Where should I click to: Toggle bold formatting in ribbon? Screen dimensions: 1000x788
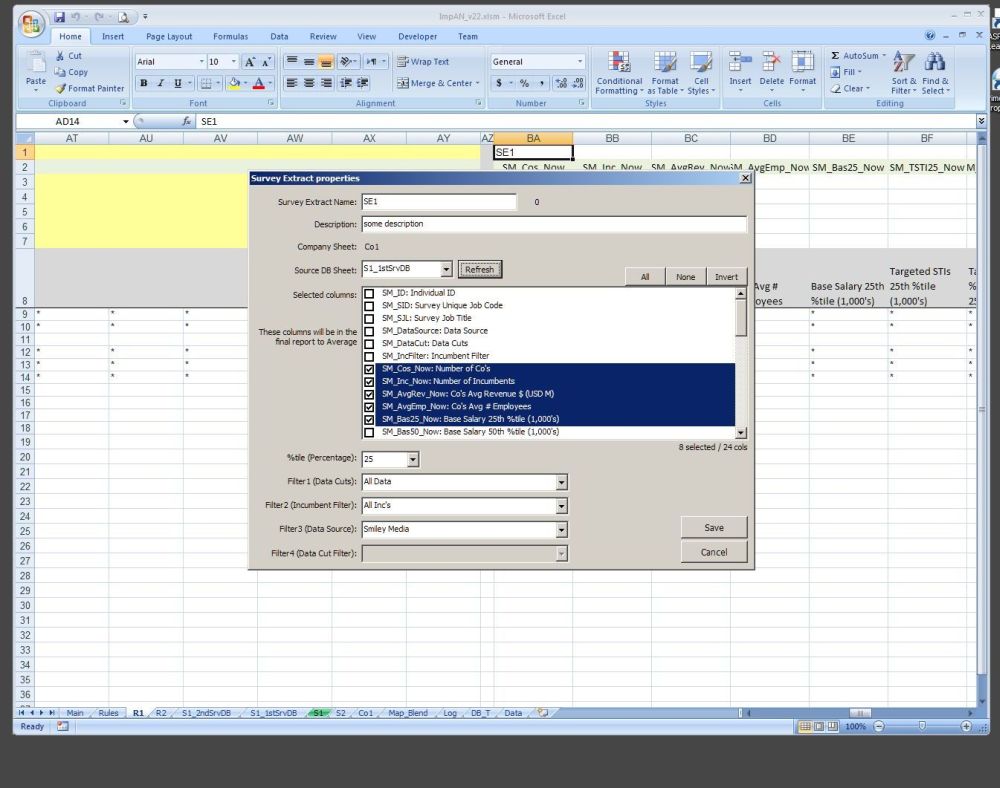[x=144, y=83]
